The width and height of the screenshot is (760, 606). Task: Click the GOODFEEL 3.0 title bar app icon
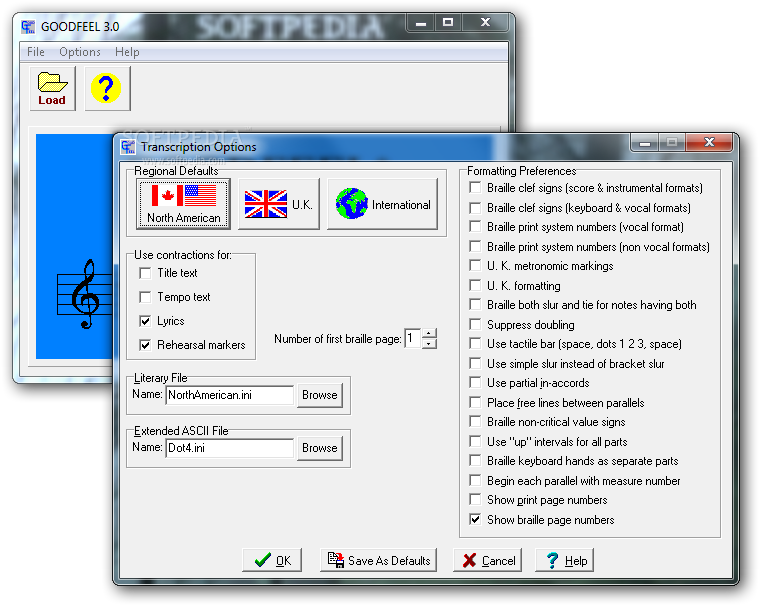(28, 26)
